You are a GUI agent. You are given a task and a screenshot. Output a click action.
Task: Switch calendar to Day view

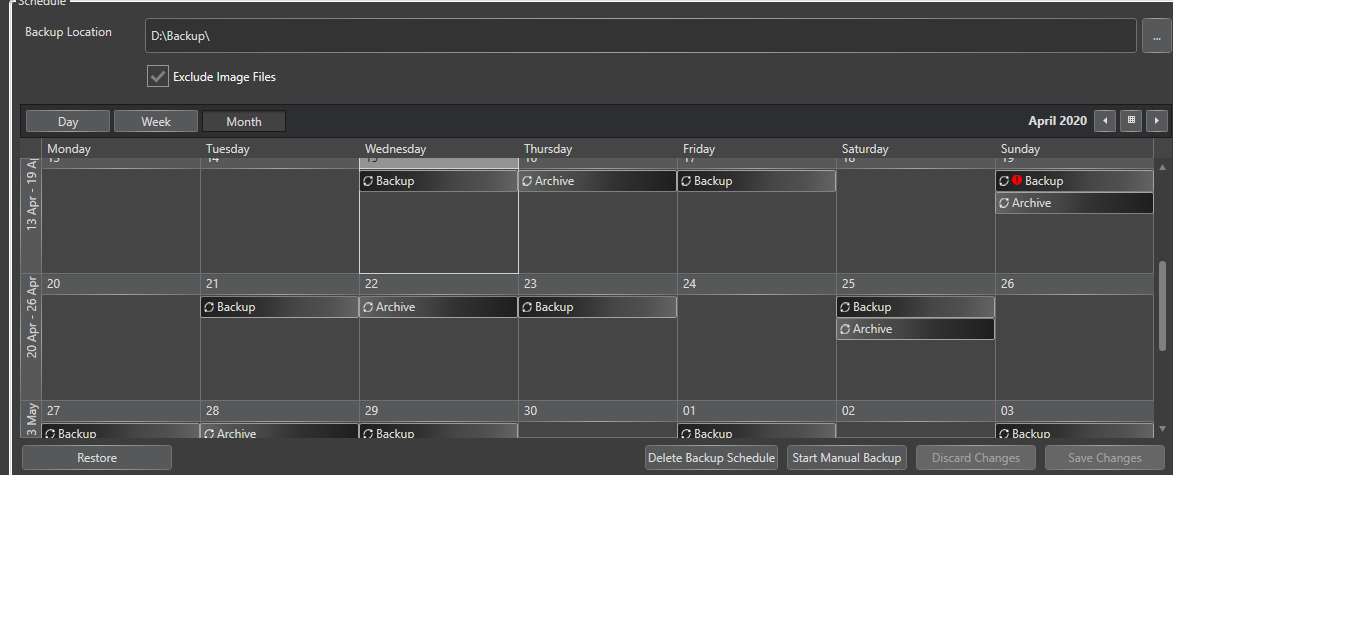click(x=68, y=121)
